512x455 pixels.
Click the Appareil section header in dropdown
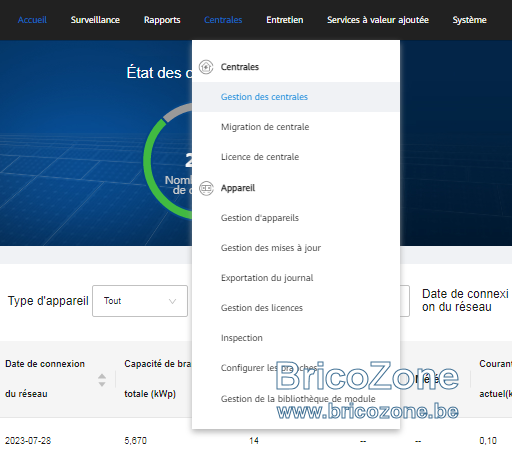tap(238, 188)
